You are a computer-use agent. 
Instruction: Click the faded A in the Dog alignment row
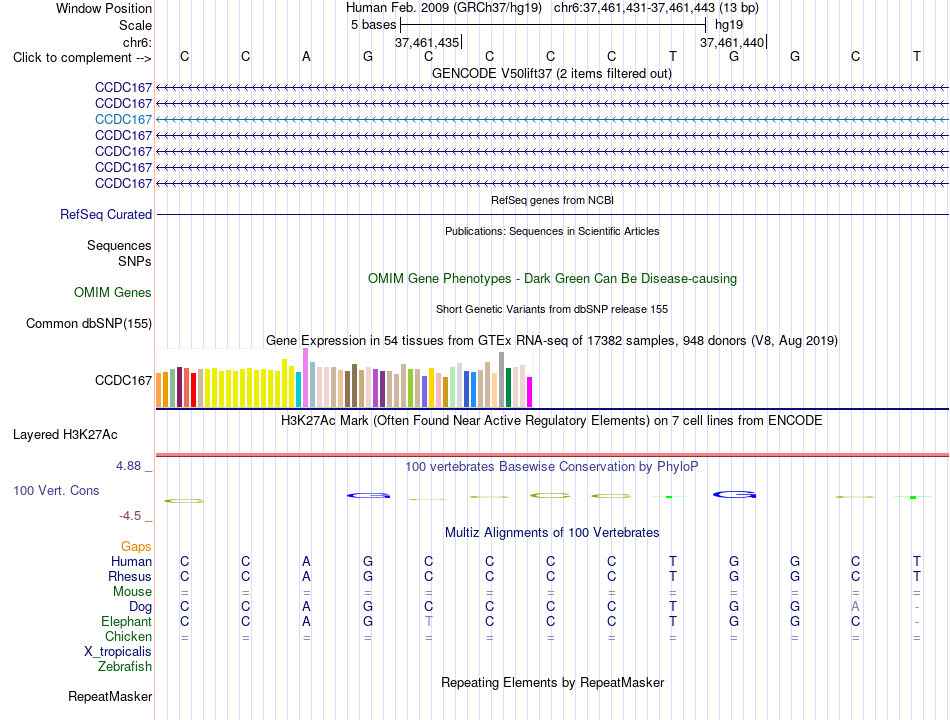[855, 606]
